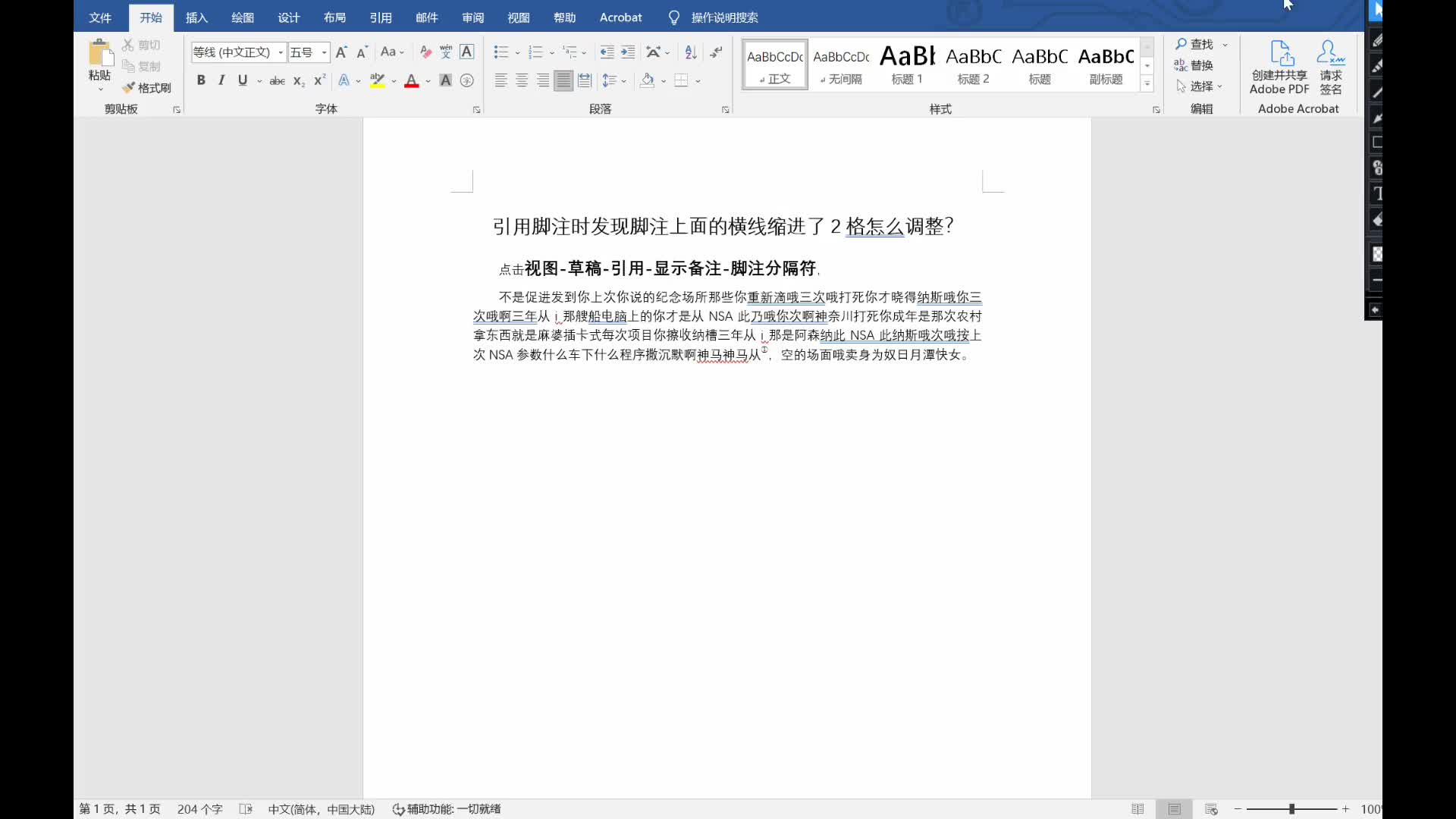Shrink font size with the smaller A icon
Screen dimensions: 1456x819
click(x=362, y=52)
